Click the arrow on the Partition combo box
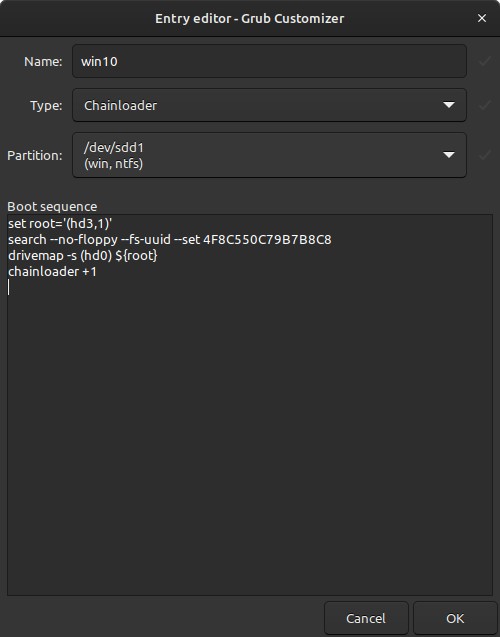Screen dimensions: 500x637 click(449, 155)
